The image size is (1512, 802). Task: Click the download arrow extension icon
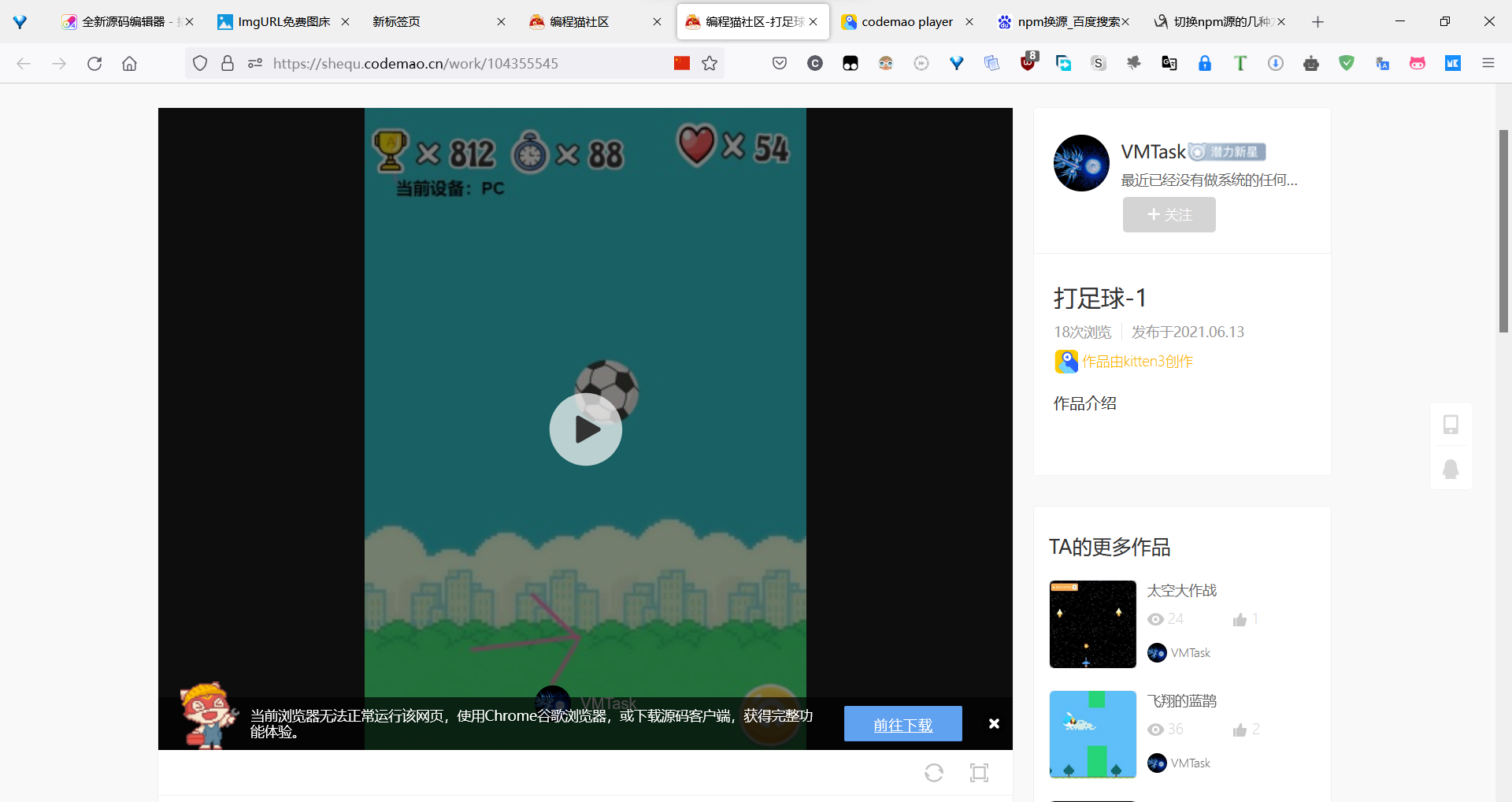click(1276, 63)
